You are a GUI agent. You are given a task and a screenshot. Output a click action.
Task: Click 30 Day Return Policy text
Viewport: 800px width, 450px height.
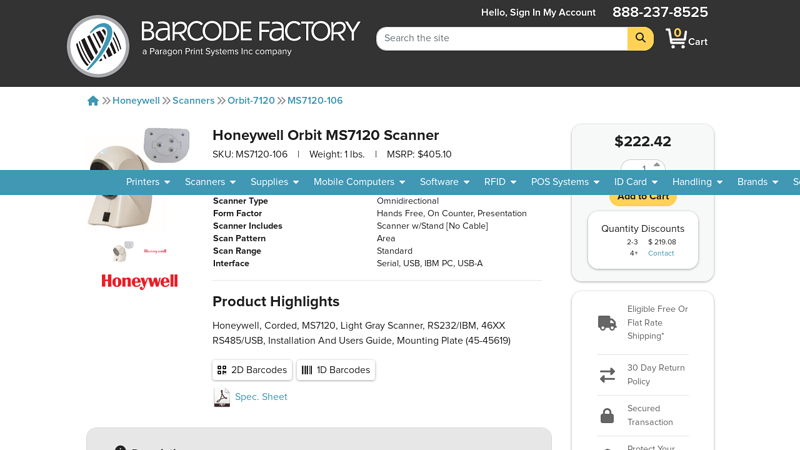point(656,374)
